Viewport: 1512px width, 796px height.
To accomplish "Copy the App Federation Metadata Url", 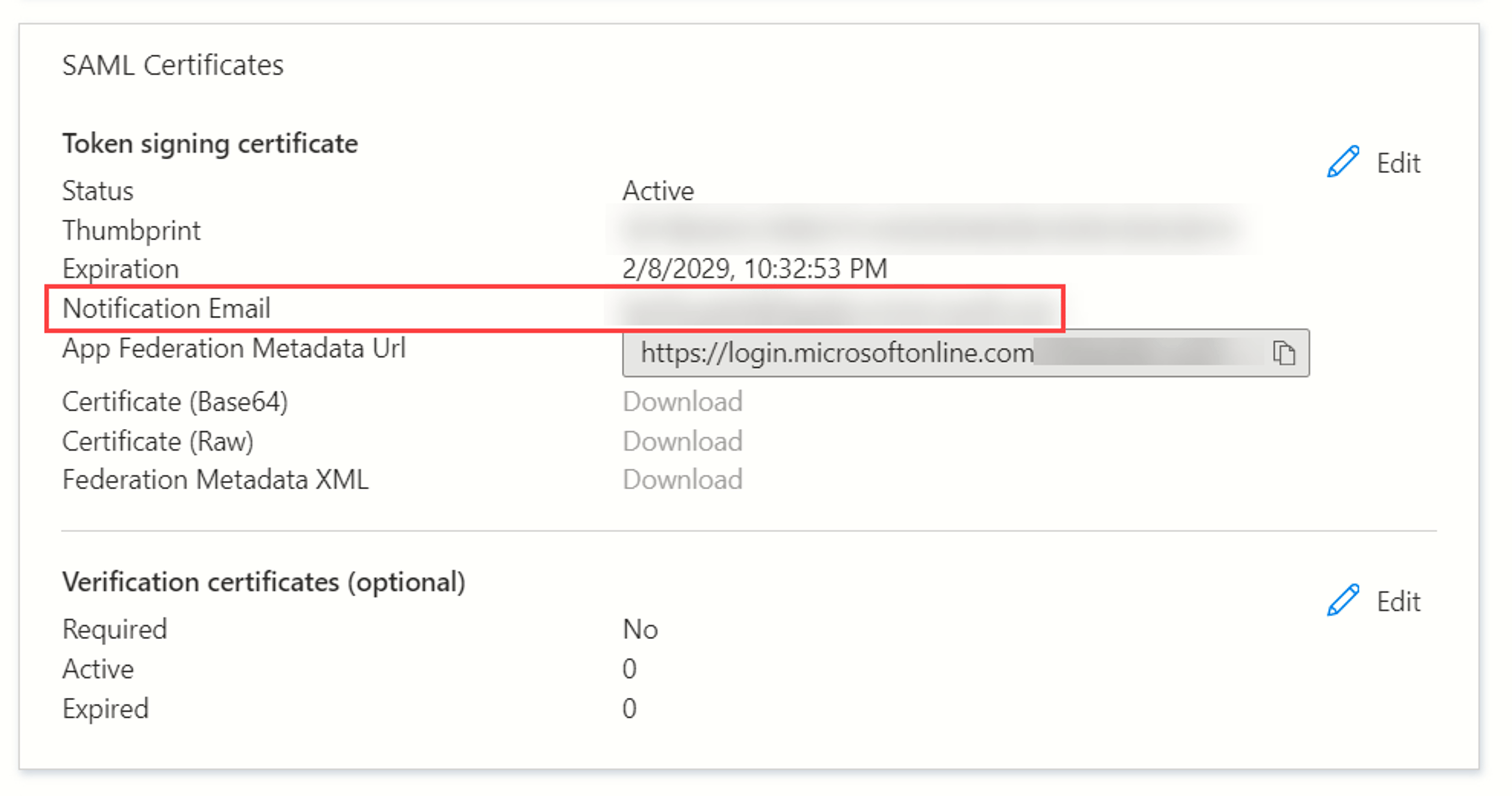I will click(1284, 354).
